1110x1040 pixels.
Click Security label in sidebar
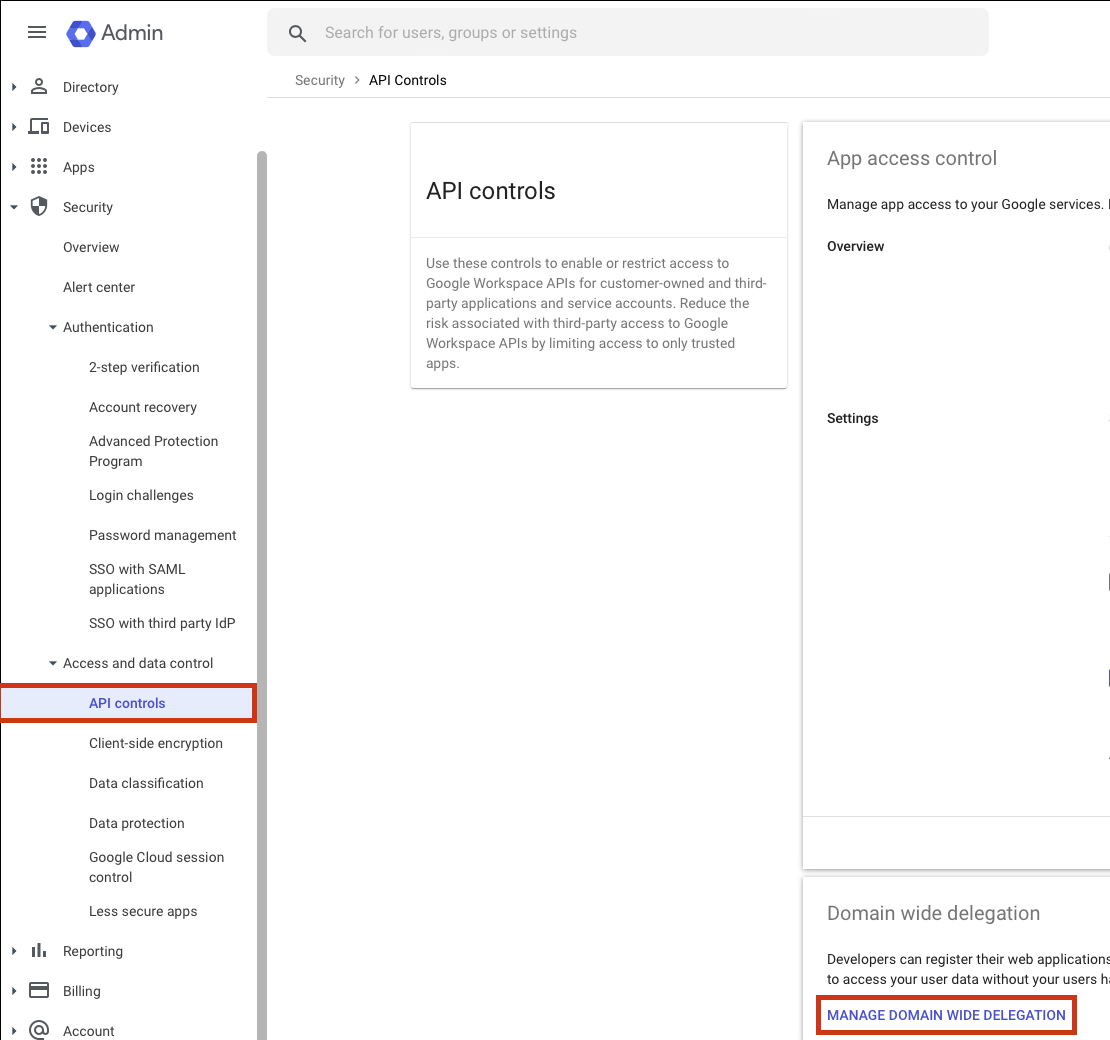click(88, 207)
